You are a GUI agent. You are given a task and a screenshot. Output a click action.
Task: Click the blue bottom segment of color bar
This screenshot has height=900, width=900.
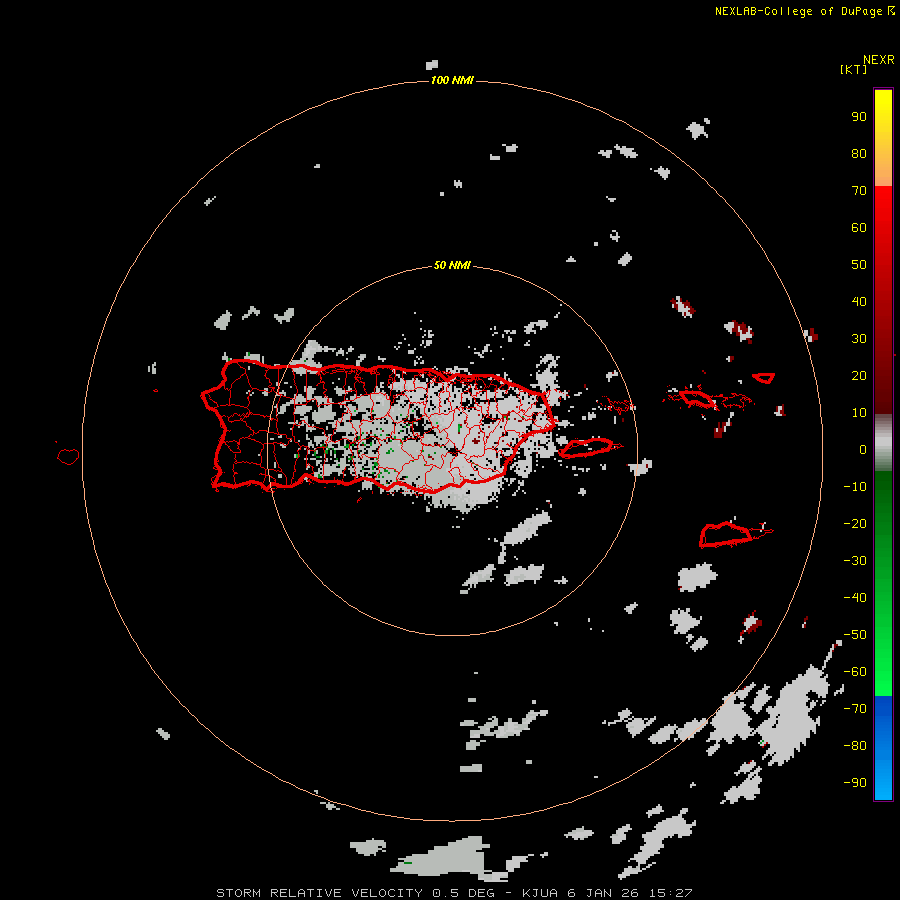click(883, 748)
